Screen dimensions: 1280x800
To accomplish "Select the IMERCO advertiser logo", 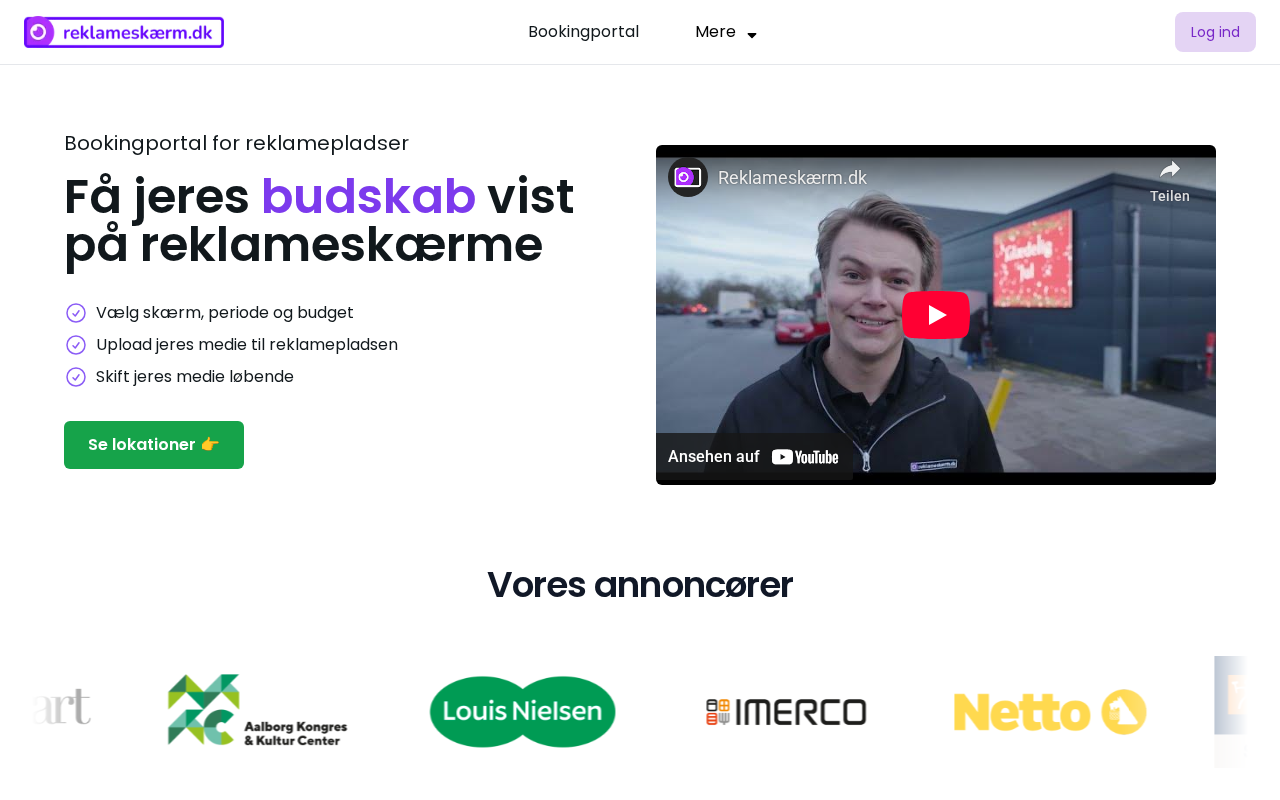I will pyautogui.click(x=786, y=712).
